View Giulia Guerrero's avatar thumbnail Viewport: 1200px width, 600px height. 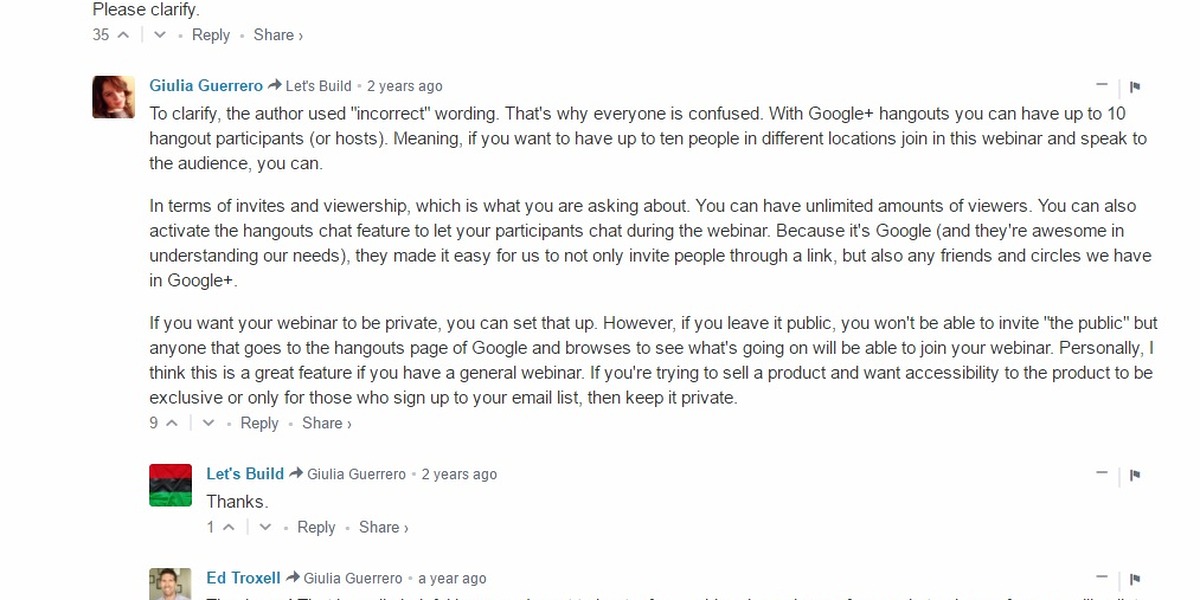pyautogui.click(x=114, y=97)
